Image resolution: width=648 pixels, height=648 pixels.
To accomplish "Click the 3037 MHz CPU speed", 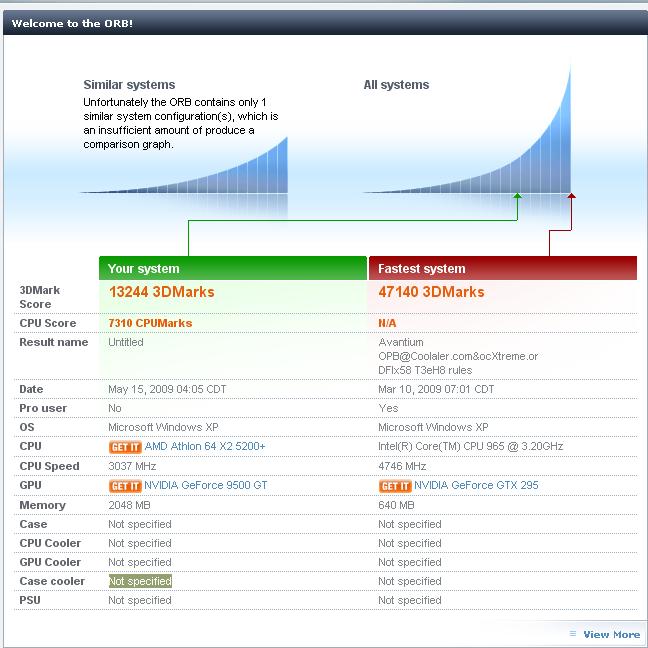I will pyautogui.click(x=132, y=466).
